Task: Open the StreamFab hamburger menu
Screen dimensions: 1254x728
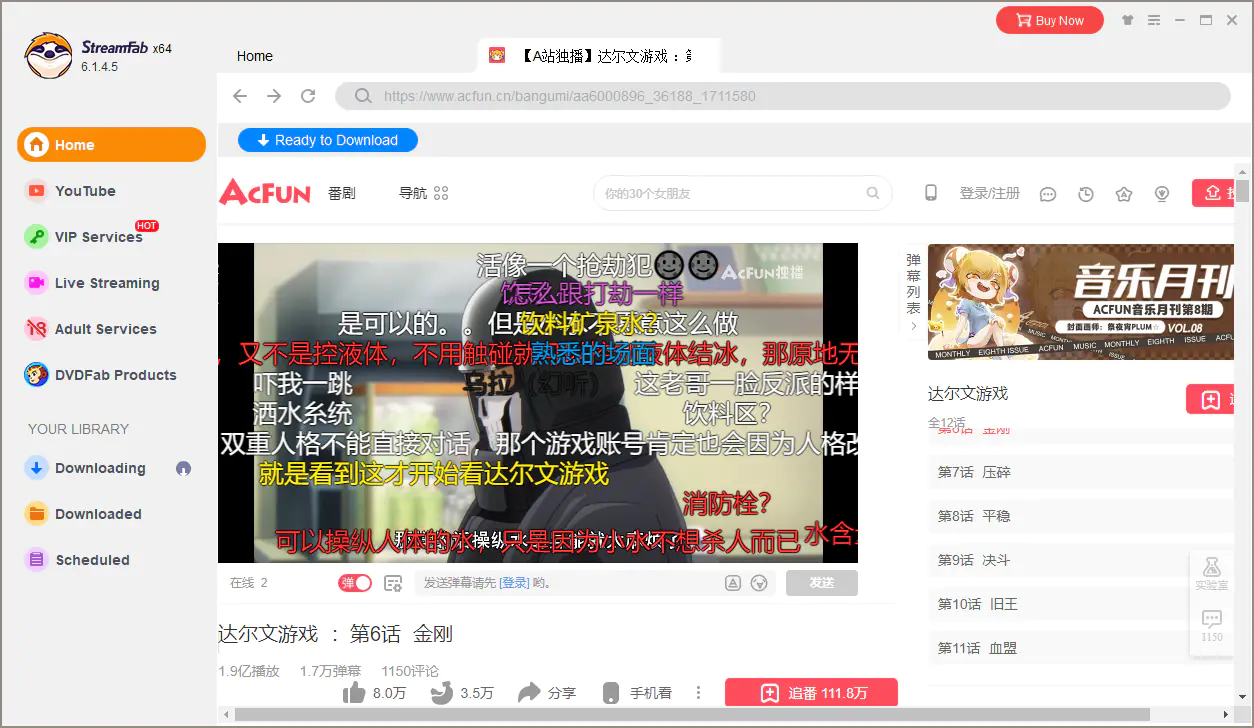Action: pos(1154,20)
